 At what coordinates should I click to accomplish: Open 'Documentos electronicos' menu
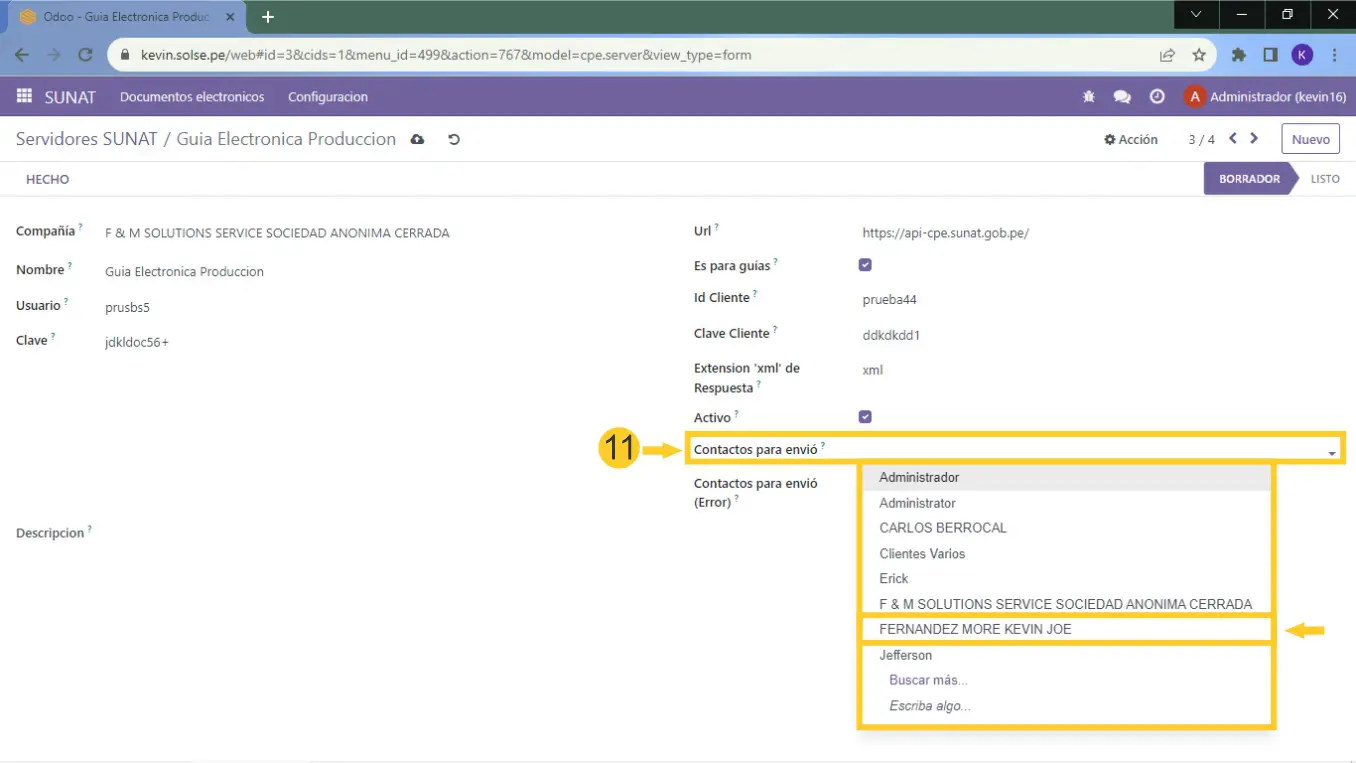click(x=192, y=97)
